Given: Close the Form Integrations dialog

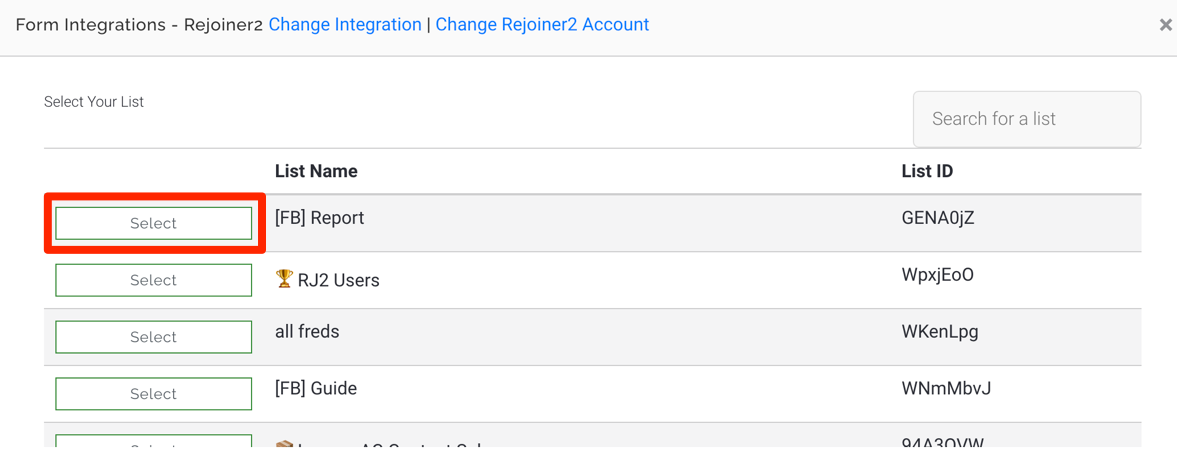Looking at the screenshot, I should point(1165,25).
